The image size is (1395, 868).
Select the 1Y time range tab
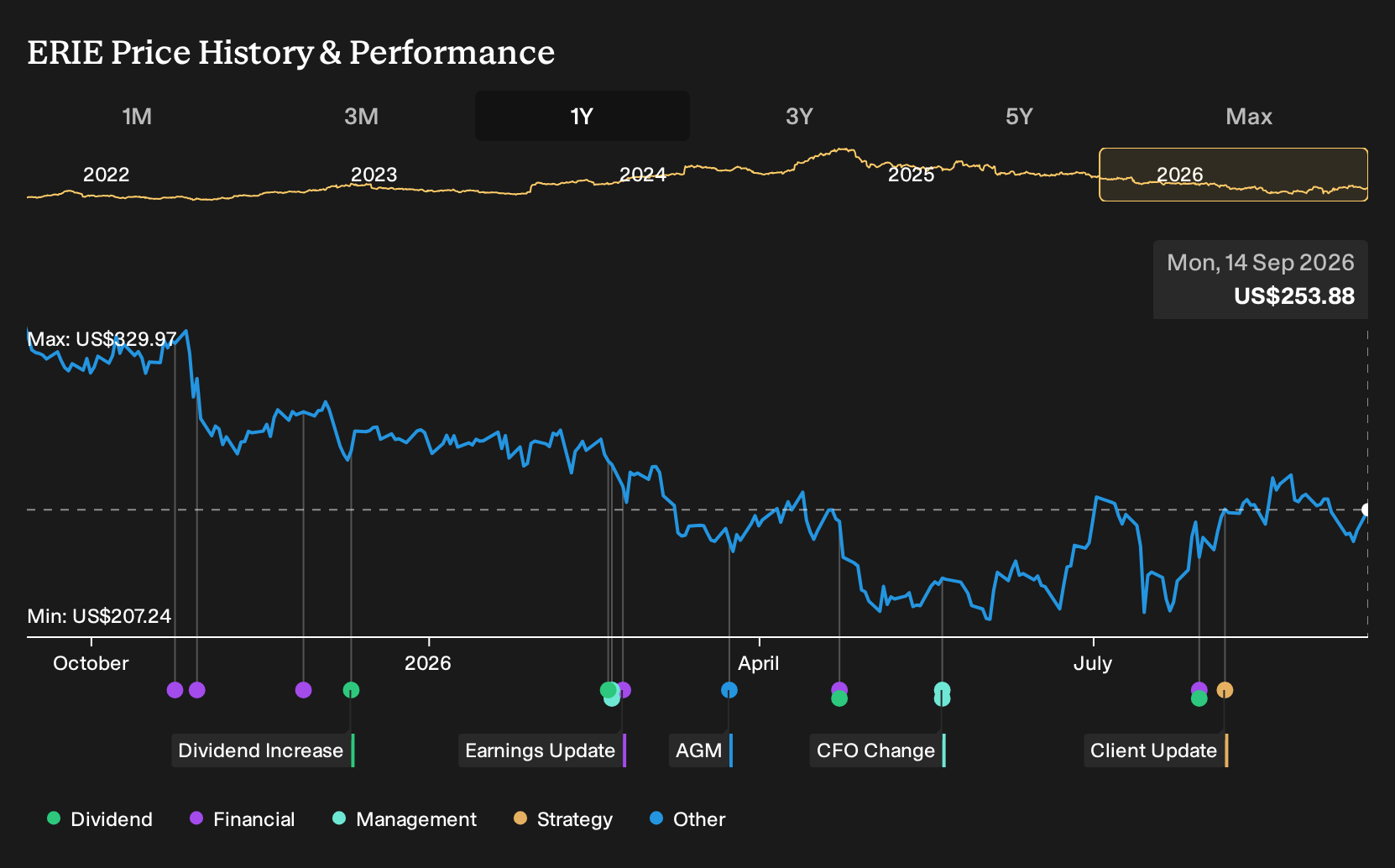click(583, 117)
